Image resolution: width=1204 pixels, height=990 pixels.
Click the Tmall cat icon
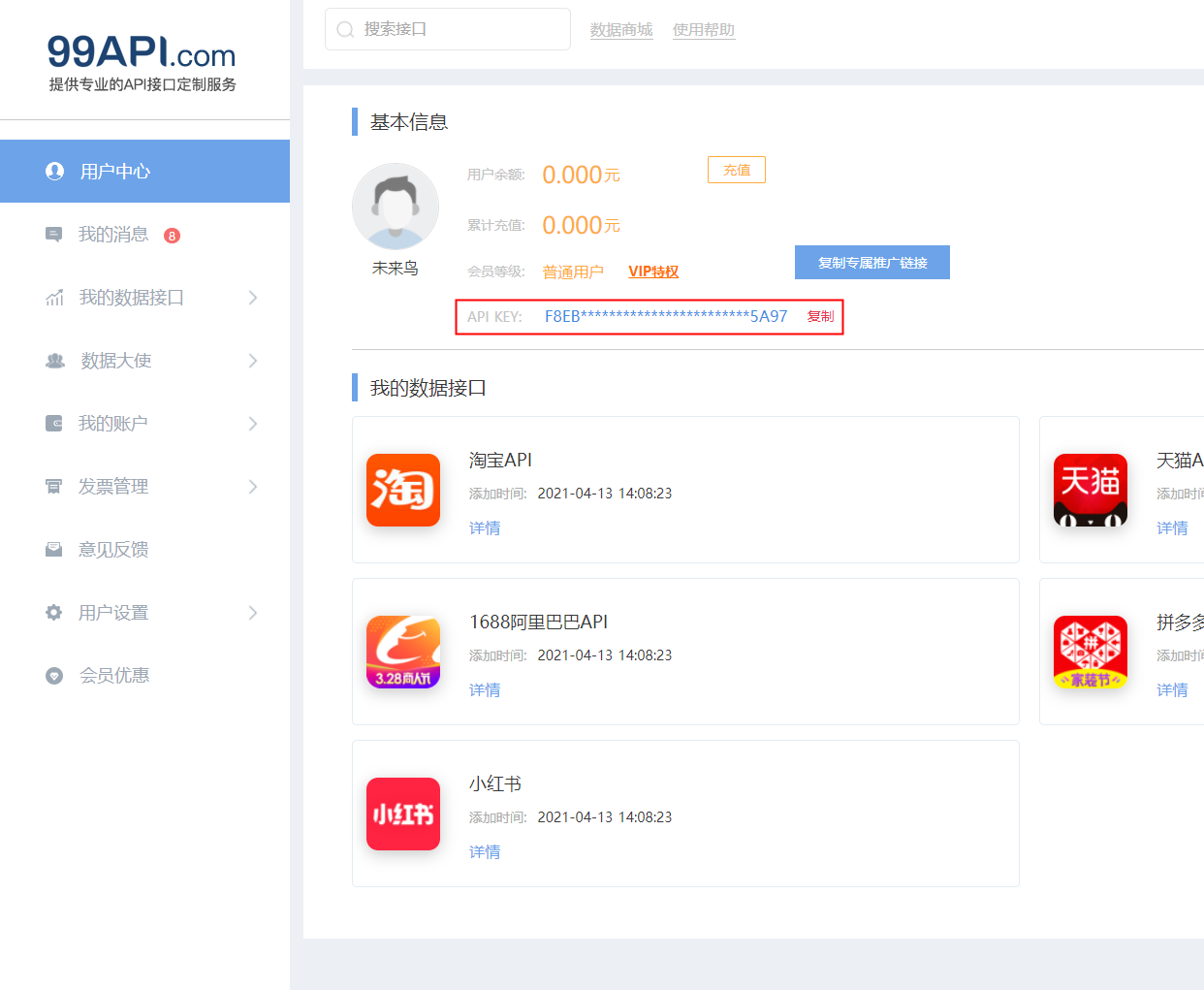tap(1090, 490)
